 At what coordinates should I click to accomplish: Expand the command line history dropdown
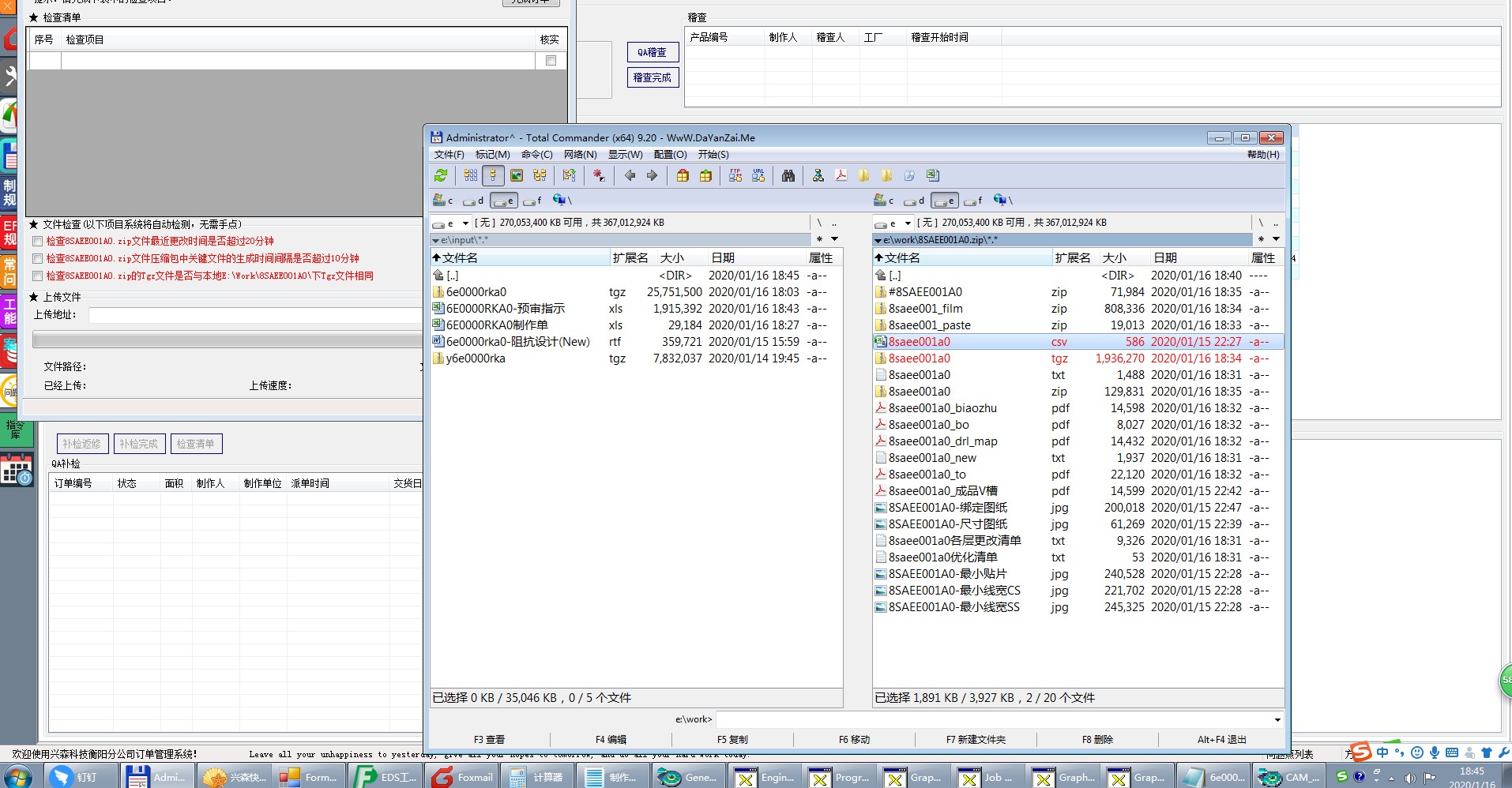point(1277,719)
